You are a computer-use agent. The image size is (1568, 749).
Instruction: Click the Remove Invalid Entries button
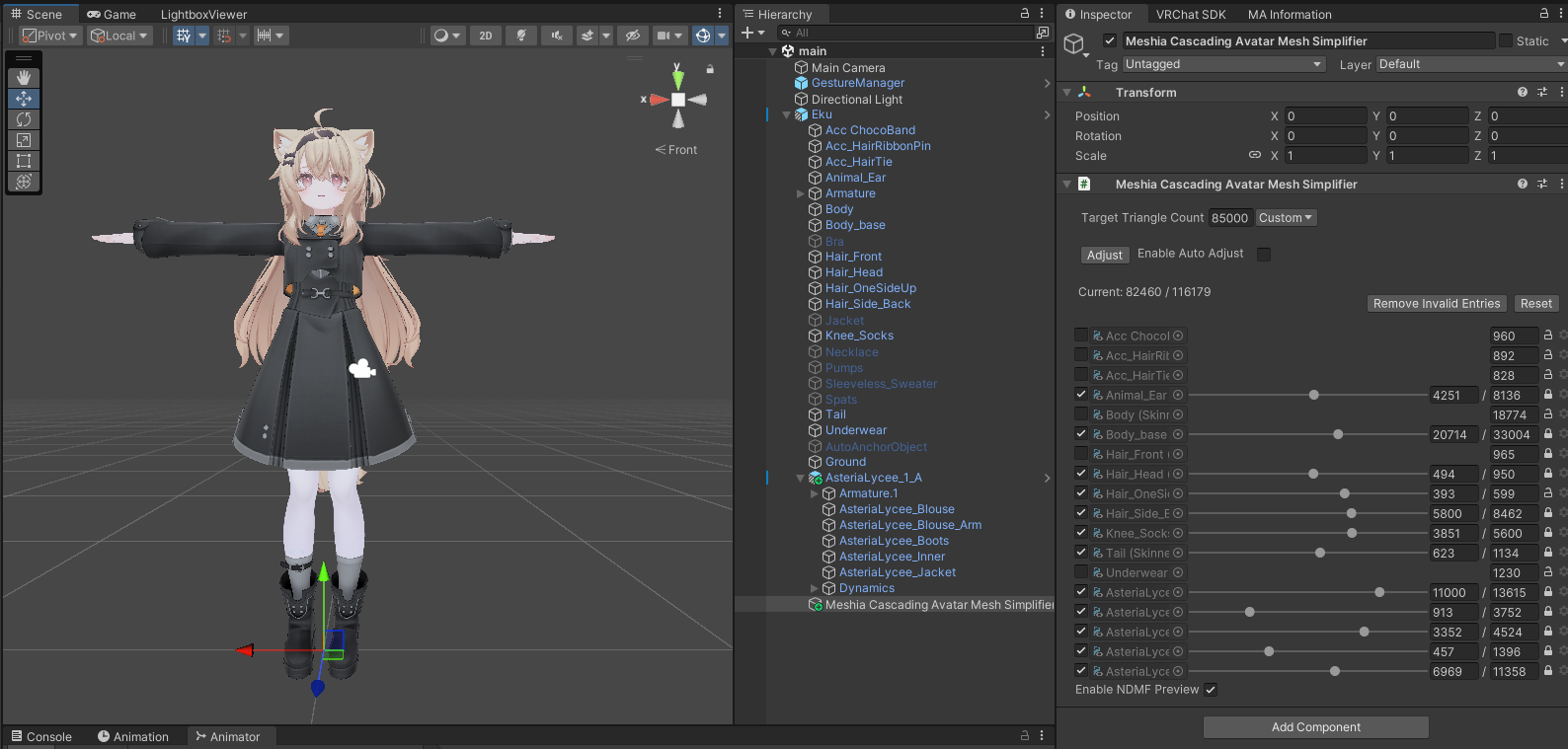click(x=1436, y=304)
